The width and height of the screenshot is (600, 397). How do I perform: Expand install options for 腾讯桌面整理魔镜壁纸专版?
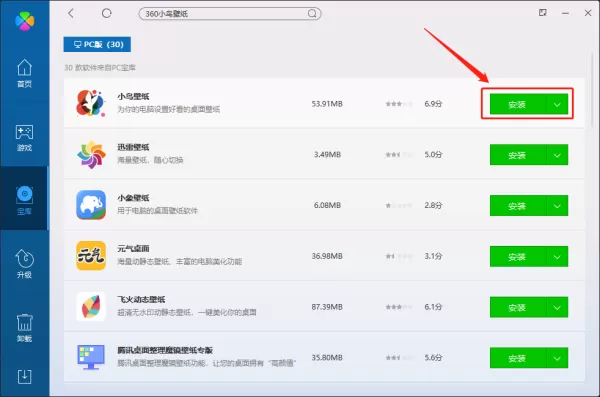(557, 358)
